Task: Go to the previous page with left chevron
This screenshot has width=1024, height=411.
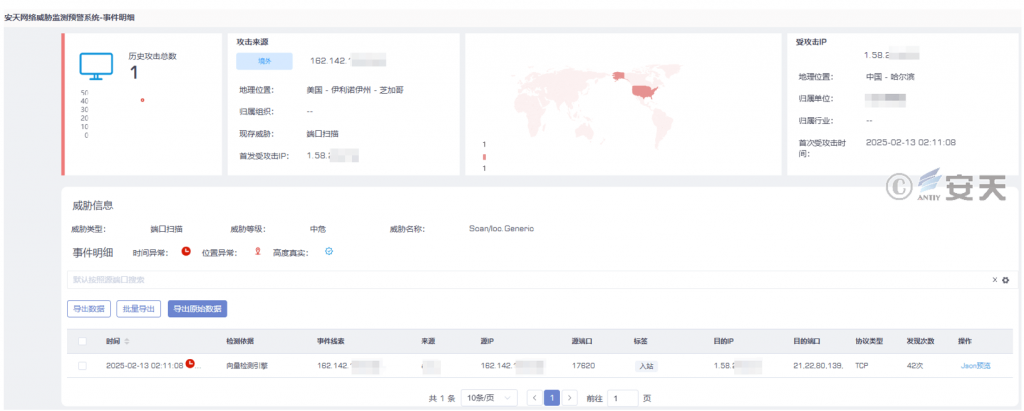Action: click(x=533, y=397)
